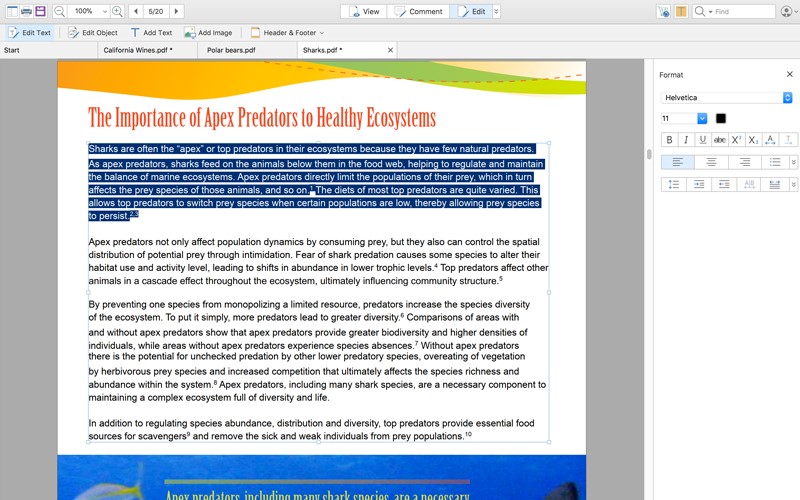800x500 pixels.
Task: Go to the previous page arrow
Action: click(x=136, y=11)
